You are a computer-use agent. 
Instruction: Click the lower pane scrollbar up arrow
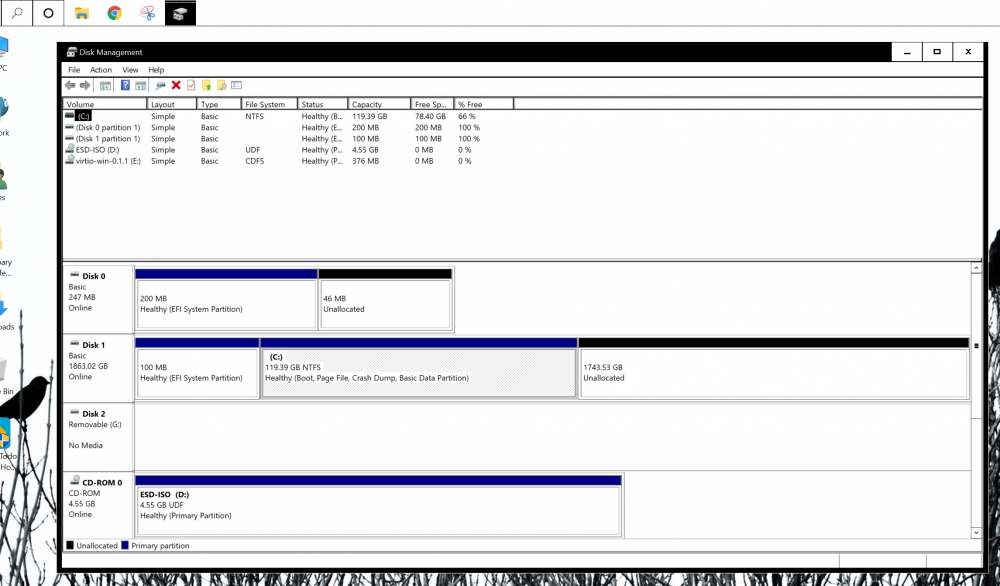976,268
